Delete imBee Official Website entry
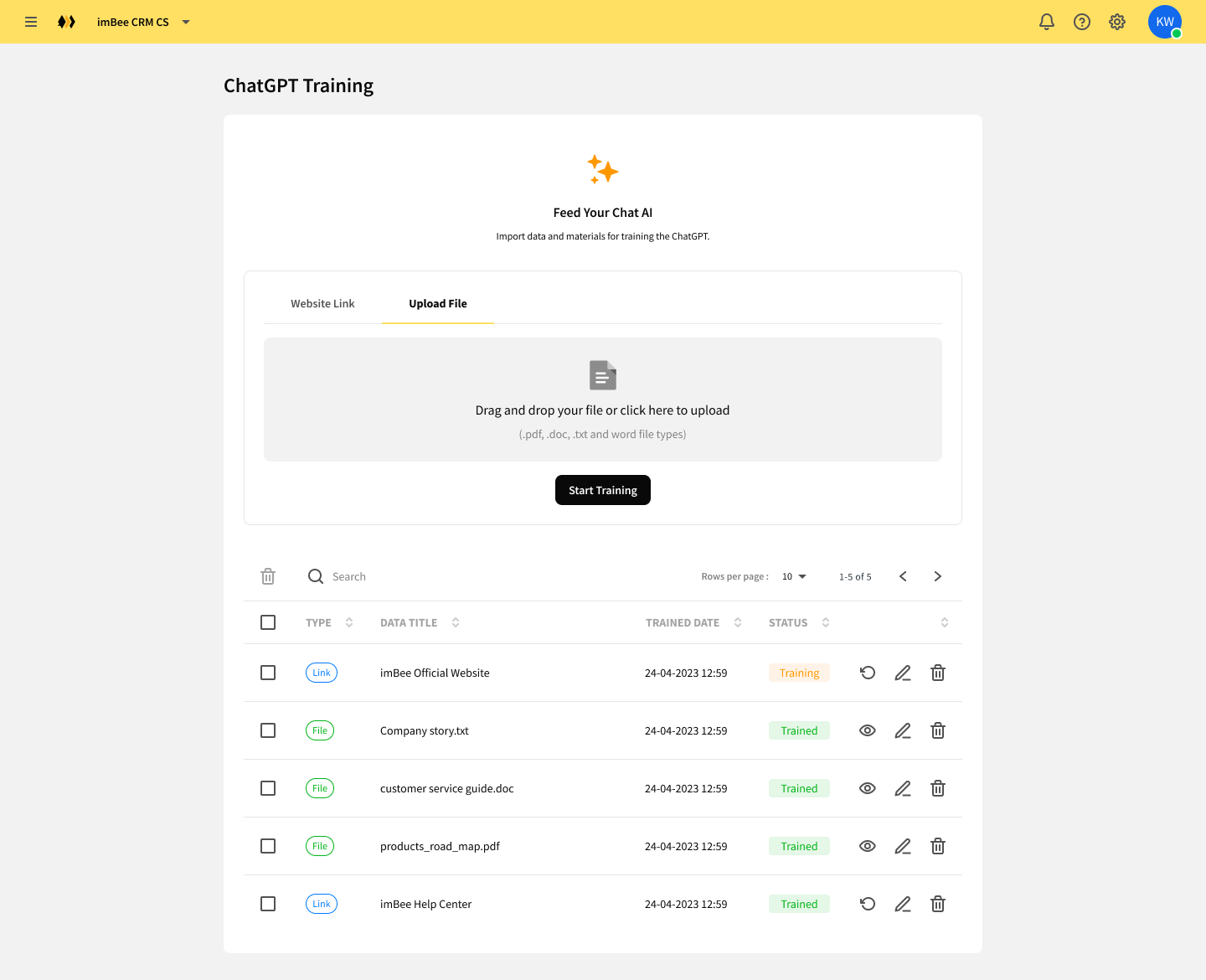The image size is (1206, 980). coord(938,673)
